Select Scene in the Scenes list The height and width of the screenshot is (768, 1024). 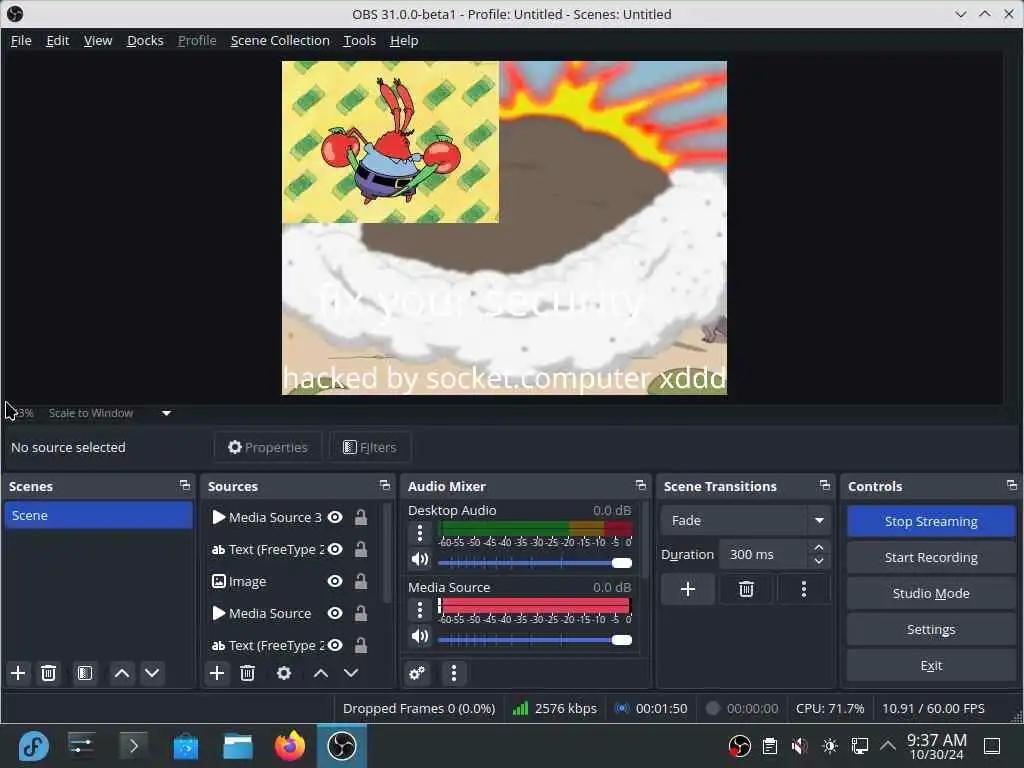coord(98,515)
